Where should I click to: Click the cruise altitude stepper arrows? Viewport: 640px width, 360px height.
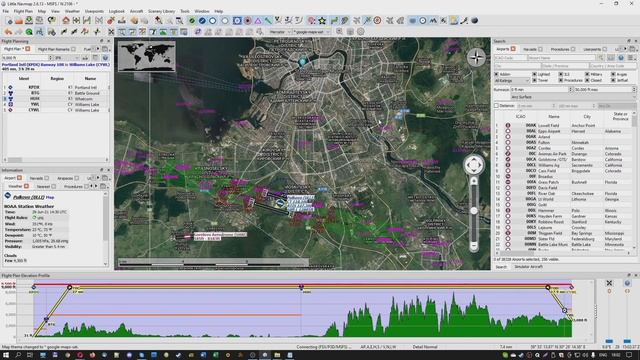pyautogui.click(x=51, y=58)
